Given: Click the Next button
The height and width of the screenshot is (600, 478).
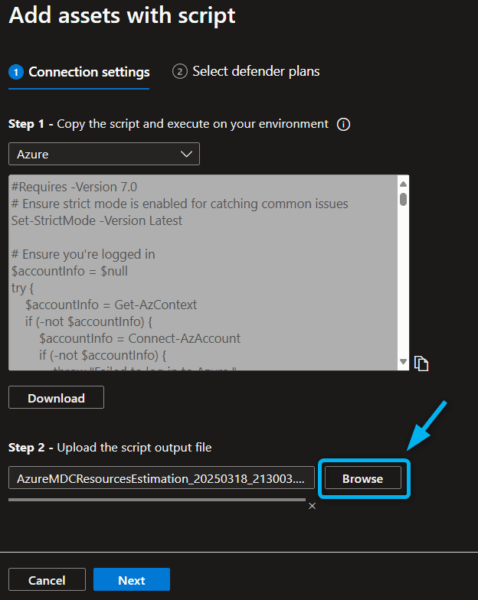Looking at the screenshot, I should (132, 580).
